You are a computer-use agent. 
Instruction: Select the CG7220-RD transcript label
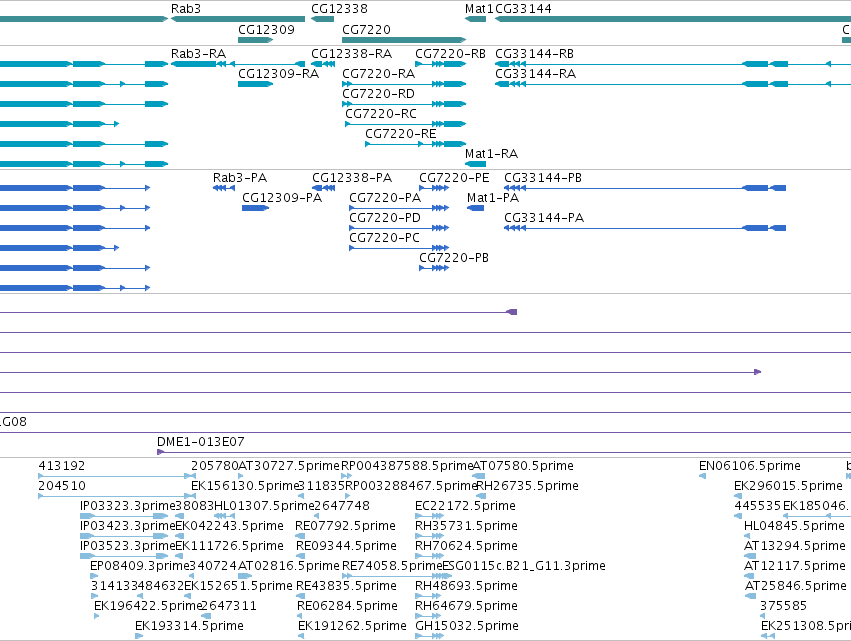click(378, 94)
